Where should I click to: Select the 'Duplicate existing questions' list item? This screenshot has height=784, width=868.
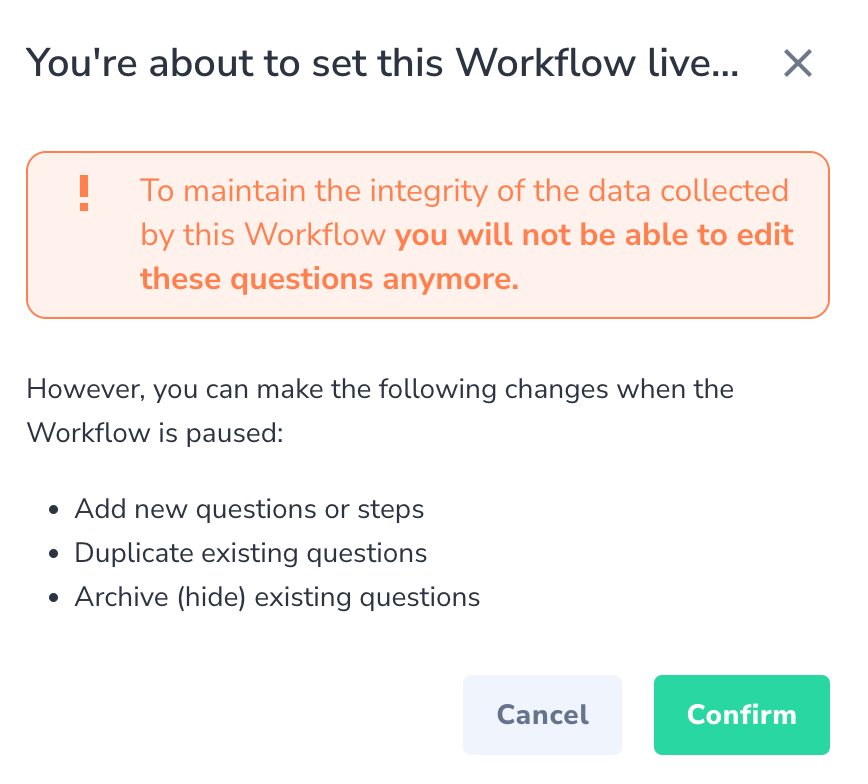(x=250, y=553)
